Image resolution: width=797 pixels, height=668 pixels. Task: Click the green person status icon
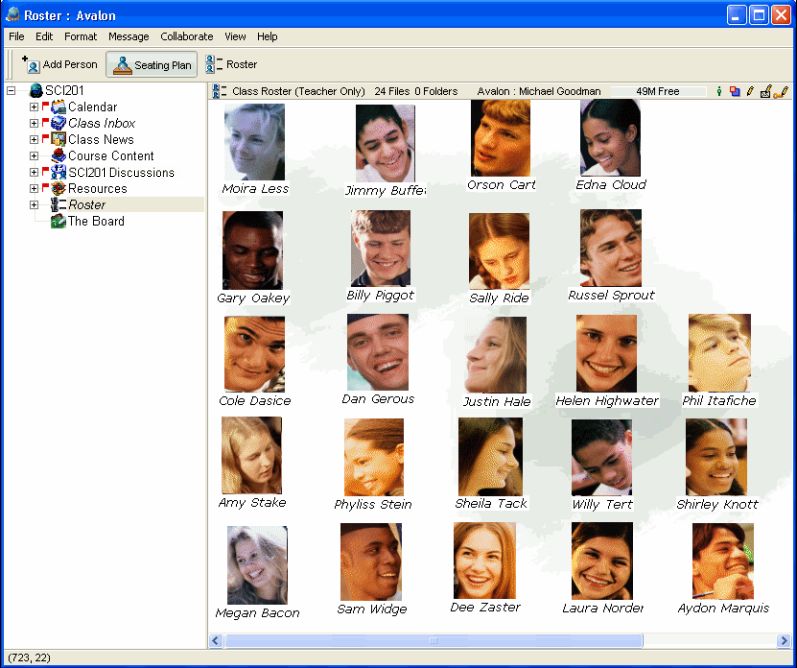pyautogui.click(x=718, y=91)
